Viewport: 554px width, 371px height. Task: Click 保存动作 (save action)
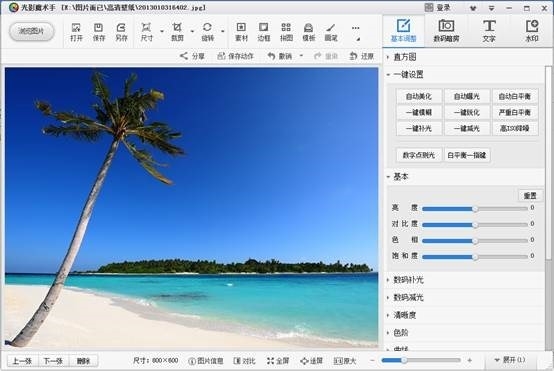[235, 56]
